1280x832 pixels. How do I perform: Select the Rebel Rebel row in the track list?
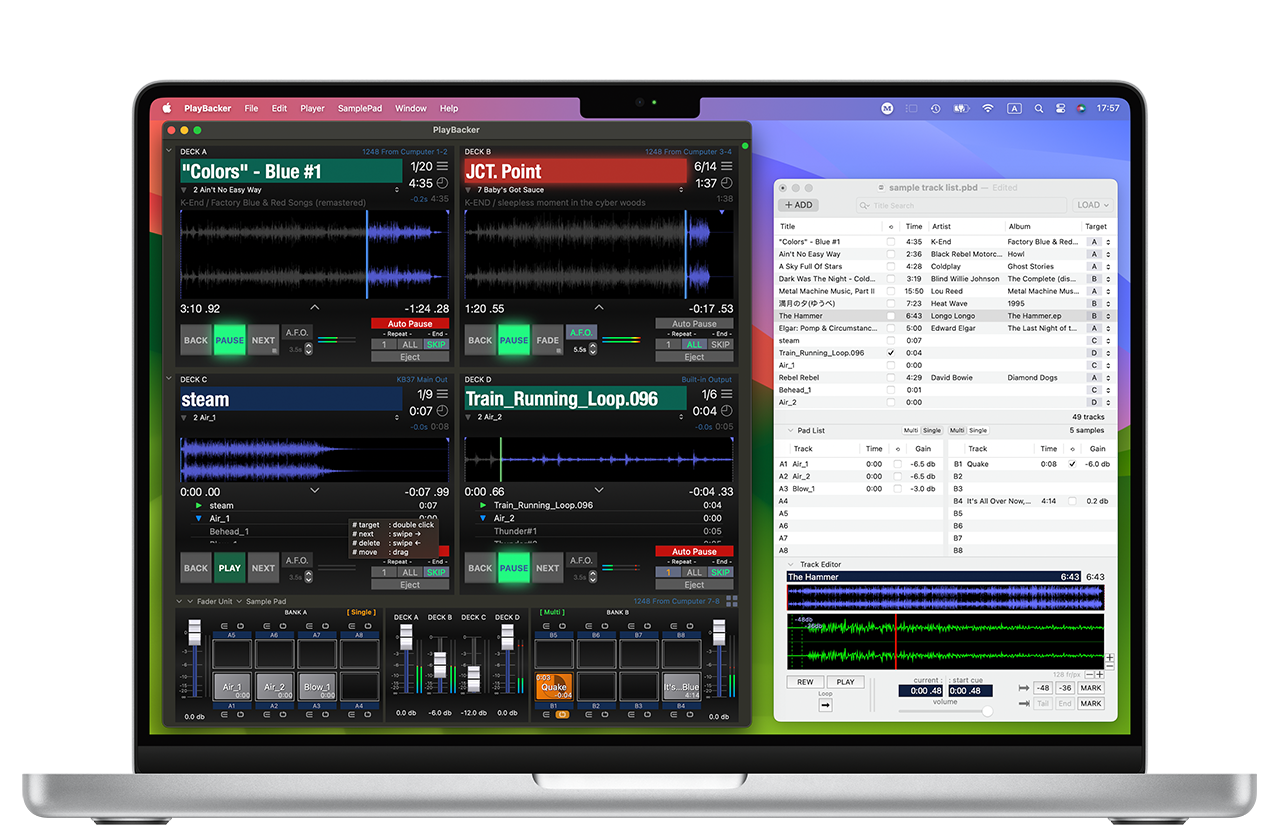(944, 378)
